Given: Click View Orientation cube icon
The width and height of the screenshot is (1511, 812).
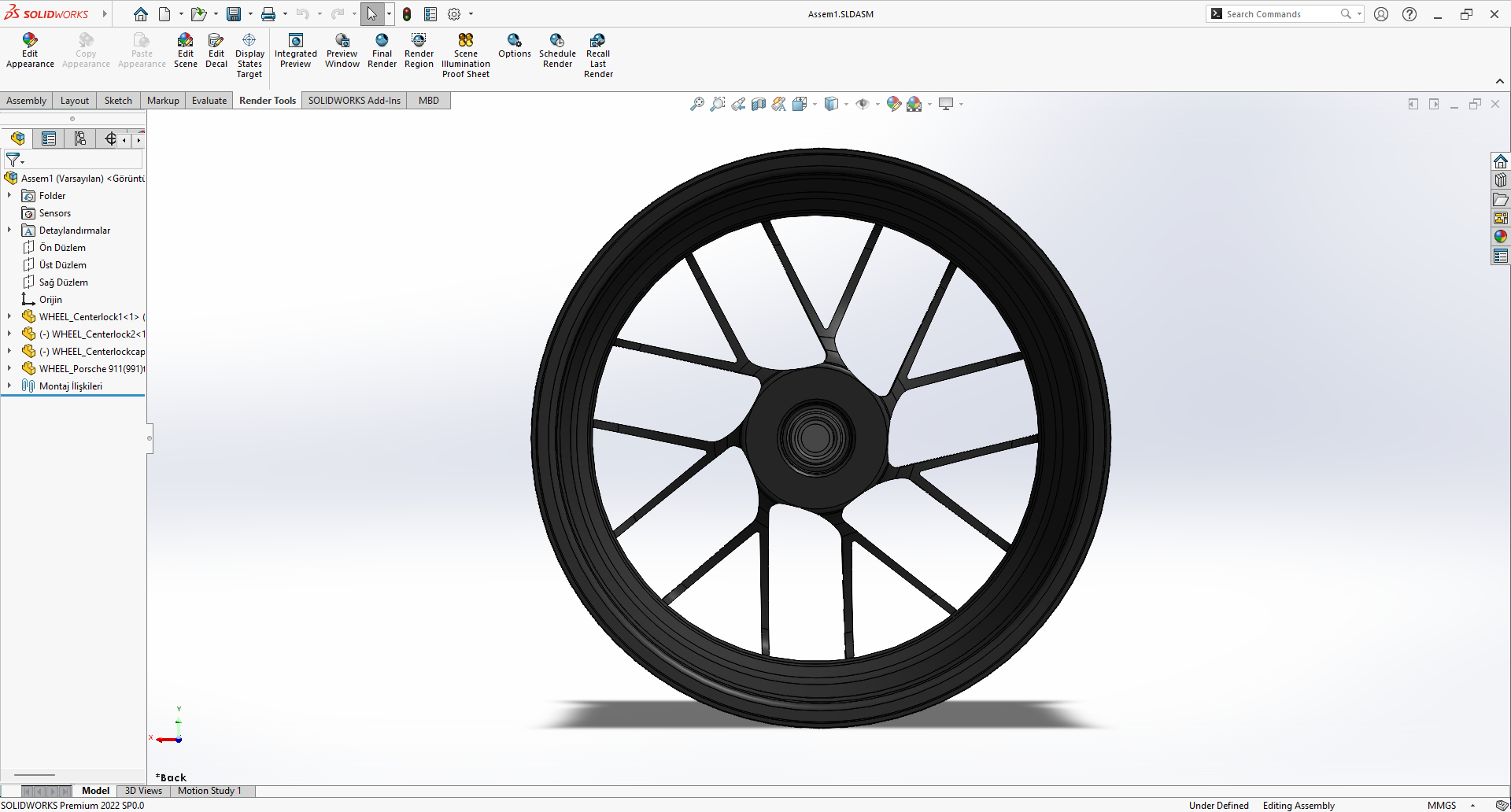Looking at the screenshot, I should pos(800,104).
